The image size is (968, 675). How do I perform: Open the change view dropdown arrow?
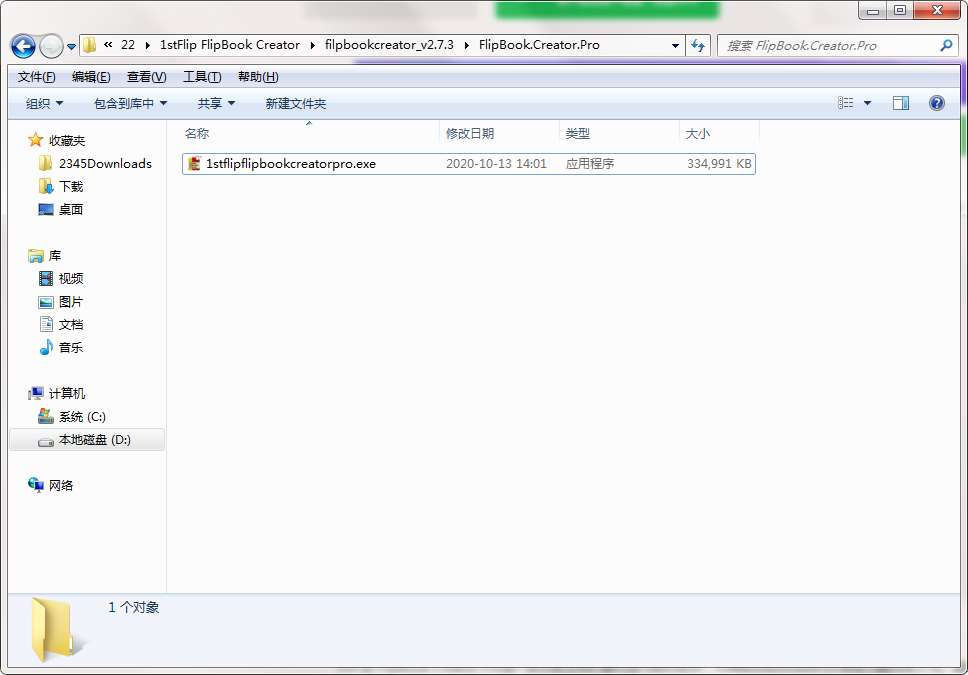coord(866,102)
